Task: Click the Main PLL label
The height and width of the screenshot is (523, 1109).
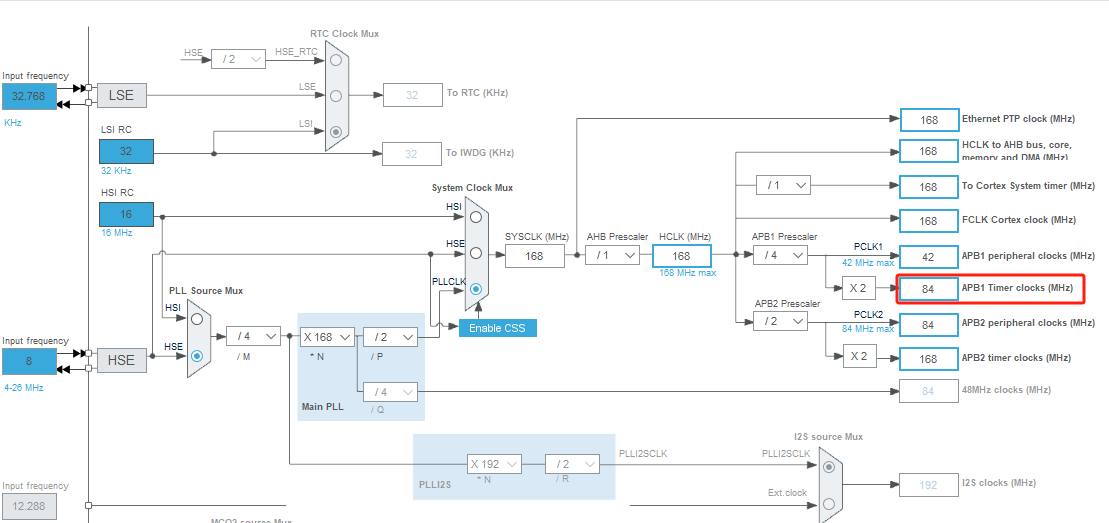Action: pos(322,408)
